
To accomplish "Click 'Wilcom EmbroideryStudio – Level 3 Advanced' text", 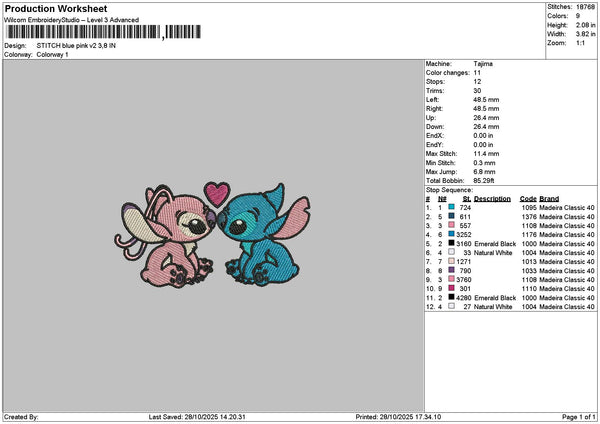I will click(x=72, y=20).
